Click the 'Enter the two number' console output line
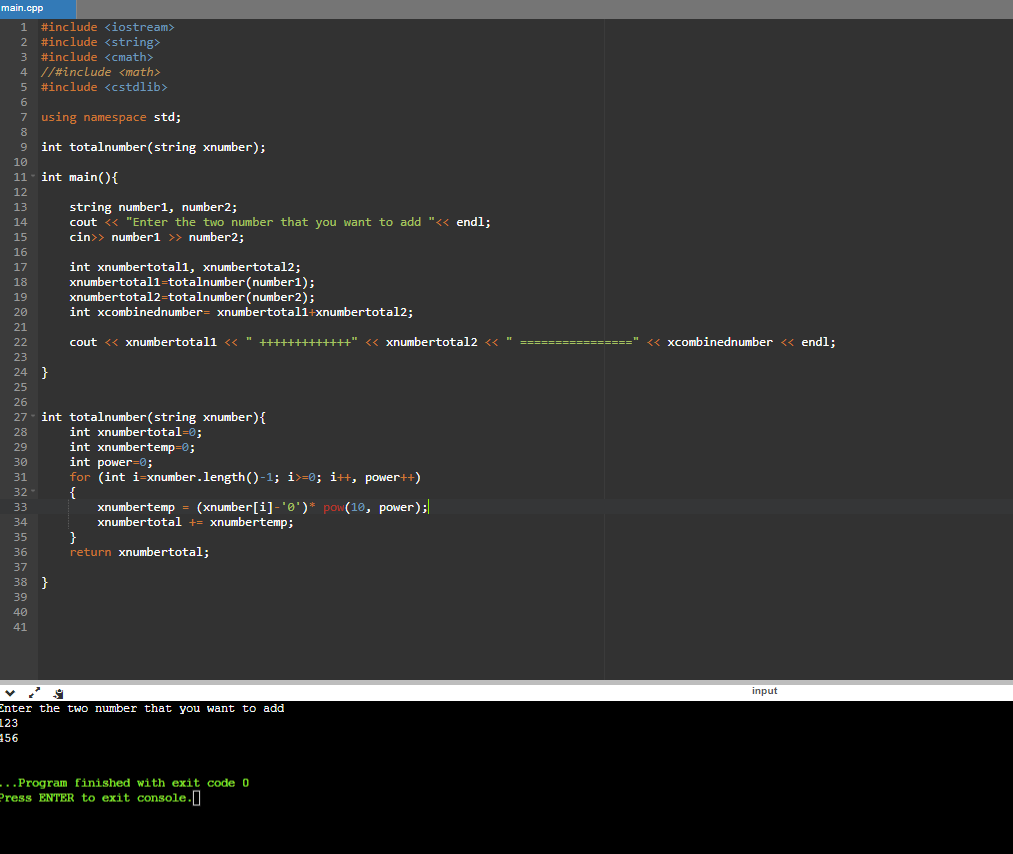 [141, 708]
